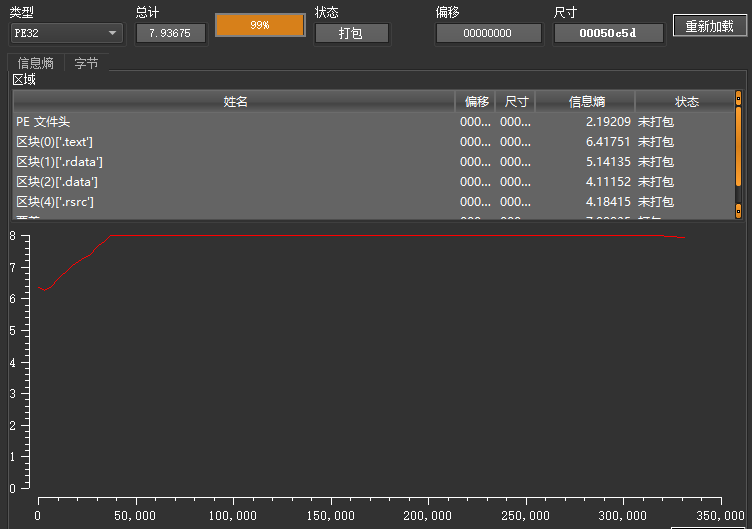Viewport: 752px width, 529px height.
Task: Click the offset cell in the PE 文件头 row
Action: 475,122
